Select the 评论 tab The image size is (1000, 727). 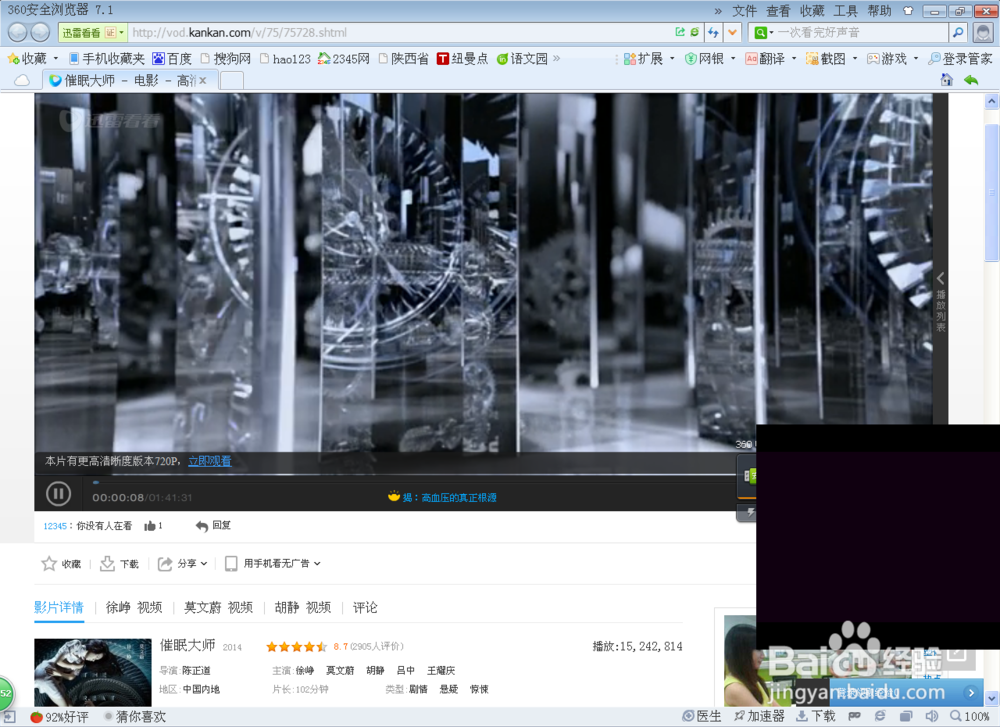(365, 607)
